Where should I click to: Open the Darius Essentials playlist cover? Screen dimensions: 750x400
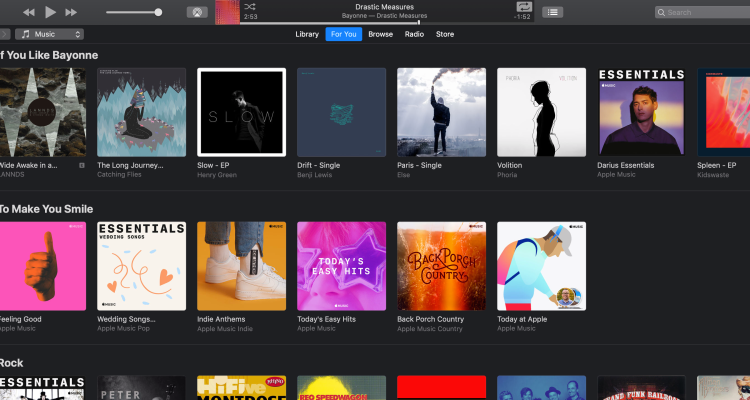[x=641, y=112]
